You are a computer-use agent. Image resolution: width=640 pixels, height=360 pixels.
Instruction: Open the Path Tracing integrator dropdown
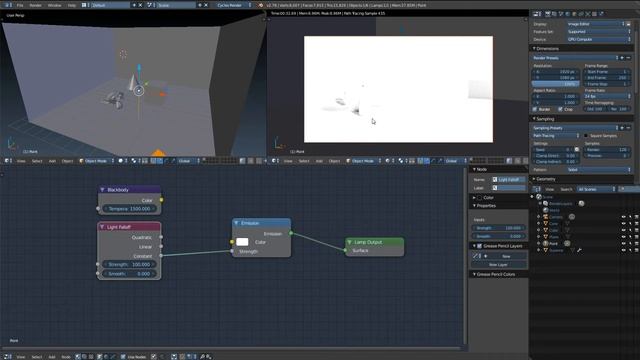(x=556, y=136)
